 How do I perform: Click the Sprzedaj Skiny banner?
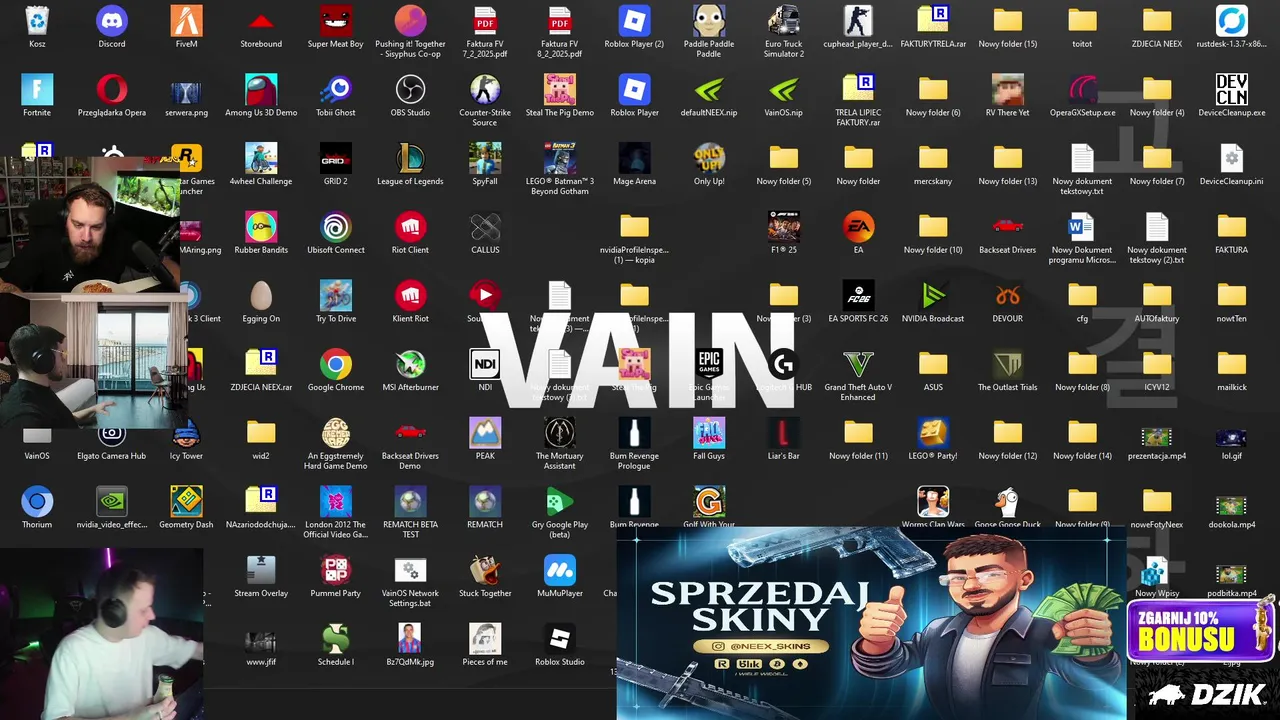click(x=871, y=625)
